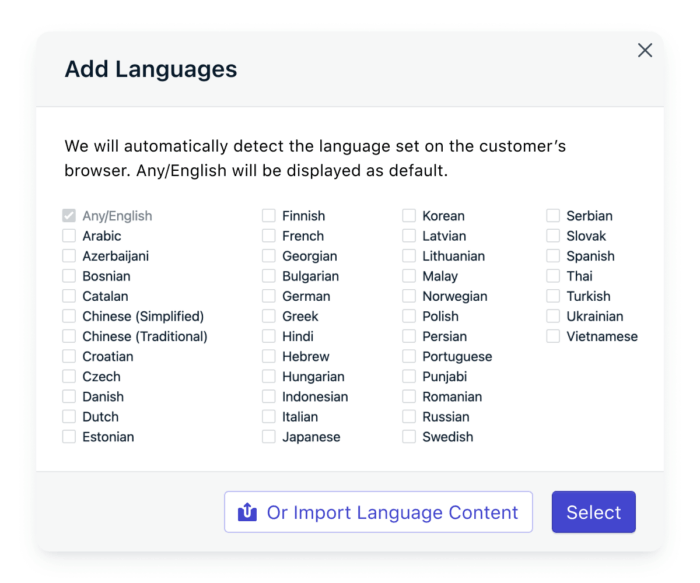
Task: Click the Or Import Language Content button
Action: (x=378, y=512)
